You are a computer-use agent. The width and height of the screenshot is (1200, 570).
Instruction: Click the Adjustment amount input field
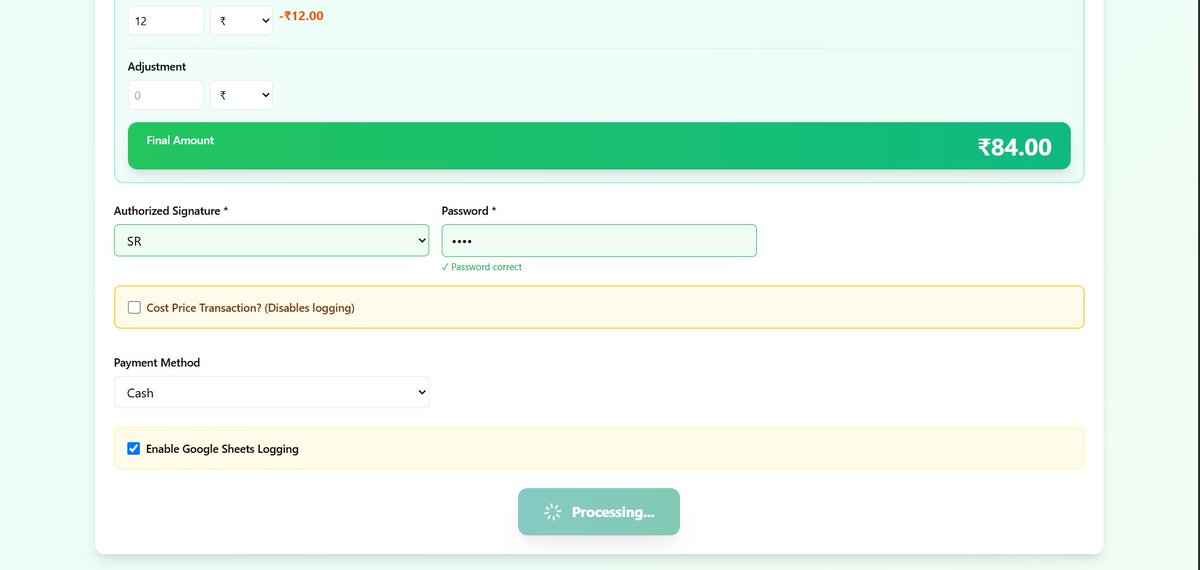pos(166,95)
